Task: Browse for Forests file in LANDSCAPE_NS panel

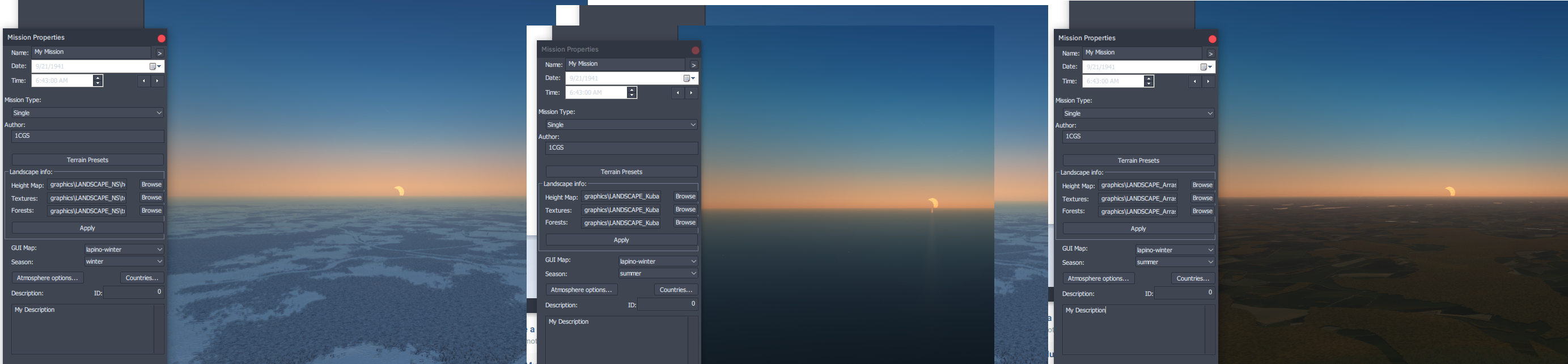Action: click(x=151, y=210)
